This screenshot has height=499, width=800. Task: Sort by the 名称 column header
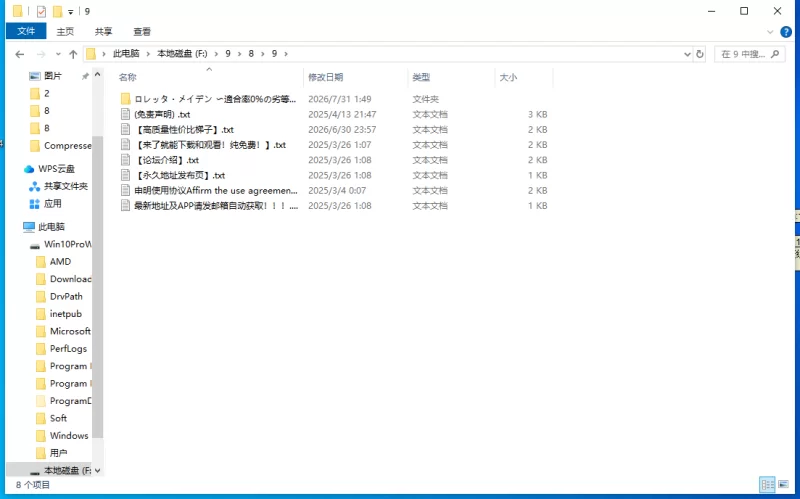coord(128,77)
